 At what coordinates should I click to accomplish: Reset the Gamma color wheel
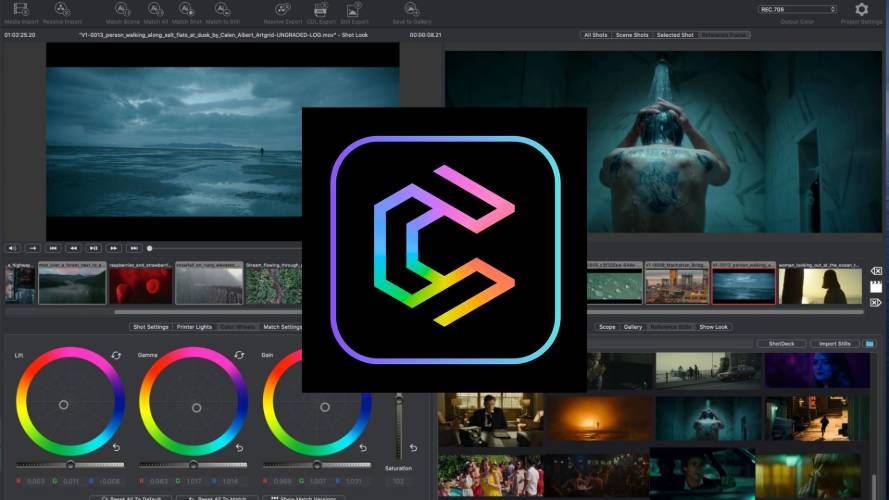pos(239,447)
